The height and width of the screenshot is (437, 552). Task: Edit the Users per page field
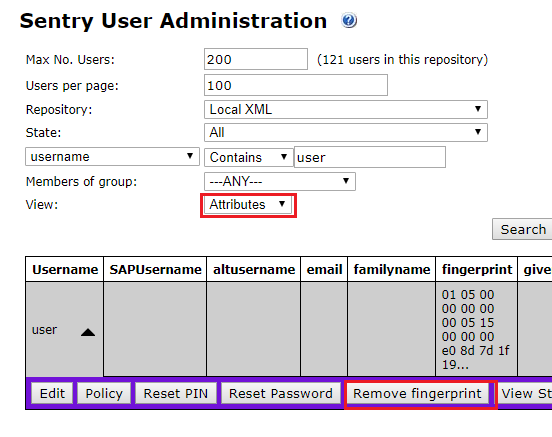[x=296, y=85]
